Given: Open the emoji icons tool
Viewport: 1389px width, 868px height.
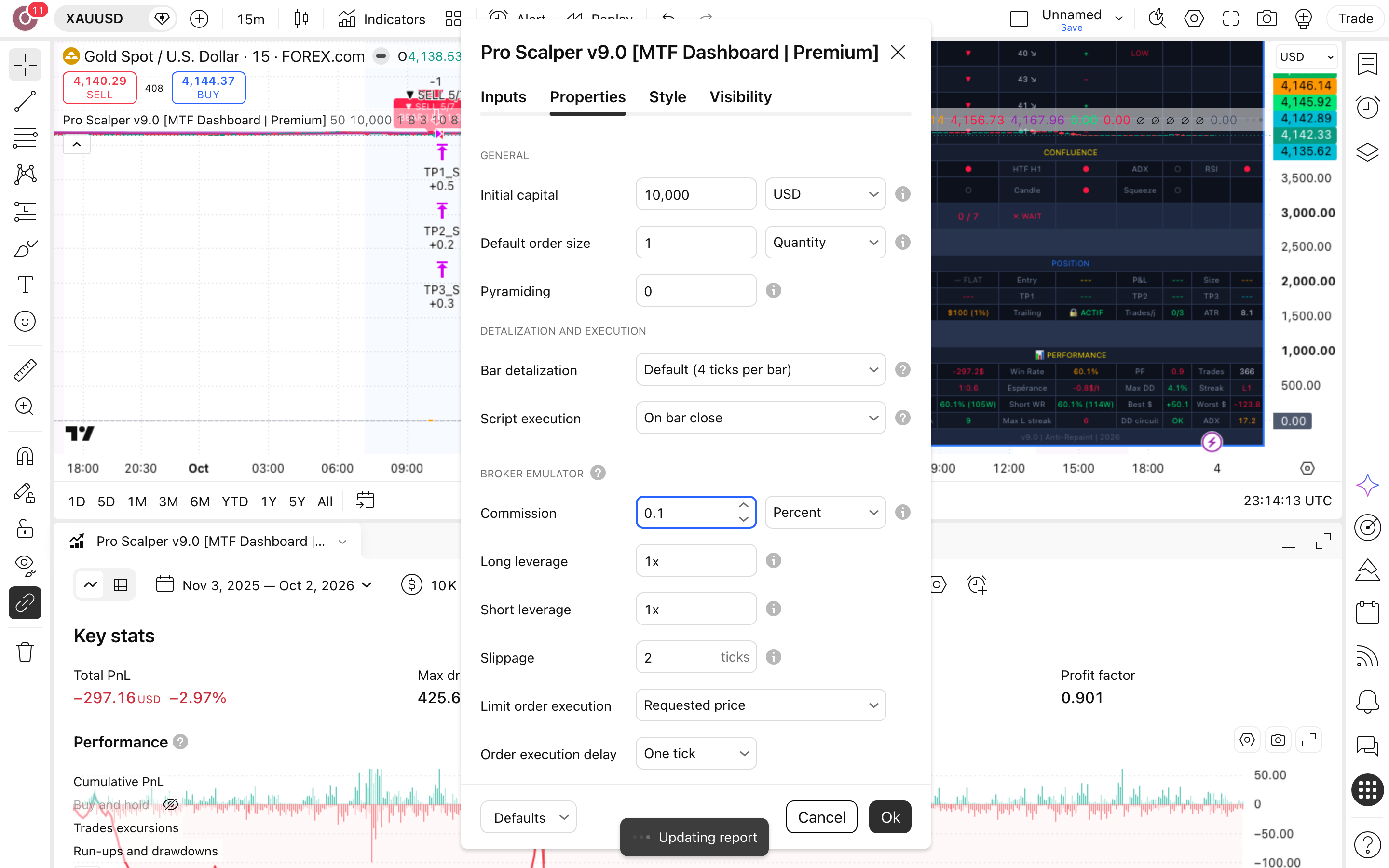Looking at the screenshot, I should tap(25, 322).
